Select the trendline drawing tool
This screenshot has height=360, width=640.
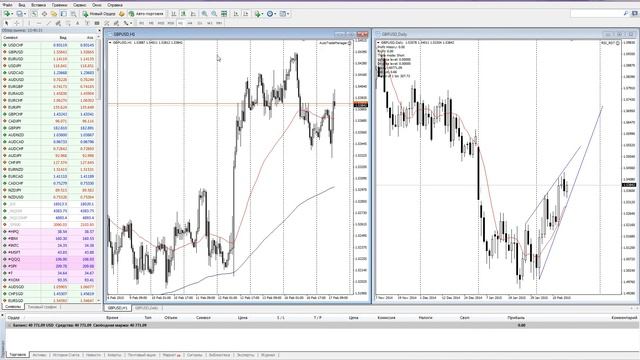(x=49, y=23)
